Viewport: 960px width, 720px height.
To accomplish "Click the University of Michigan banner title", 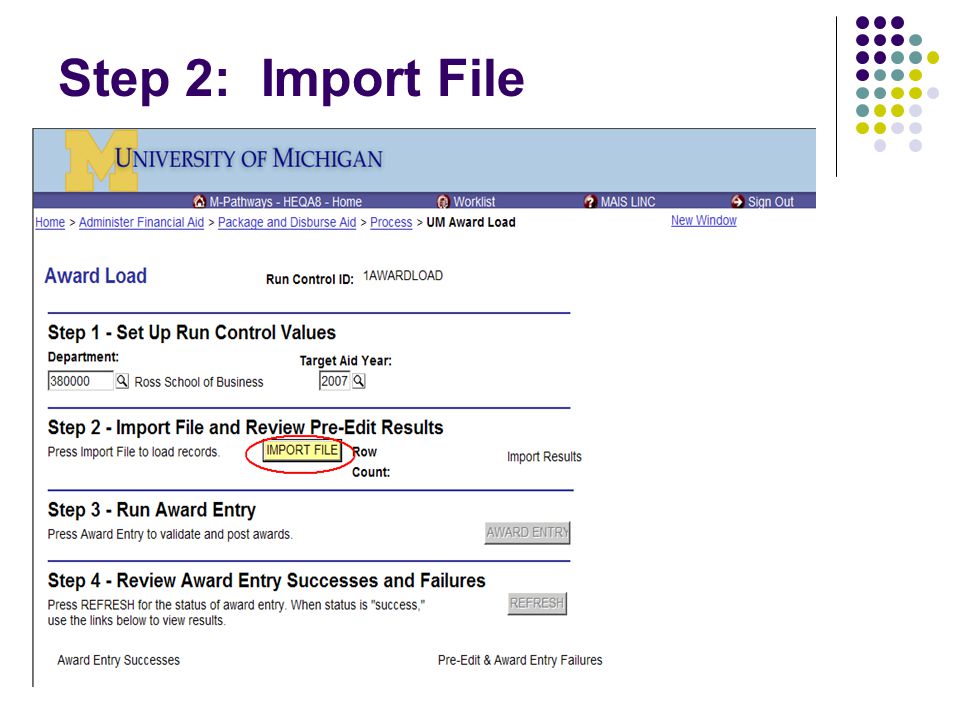I will 249,159.
